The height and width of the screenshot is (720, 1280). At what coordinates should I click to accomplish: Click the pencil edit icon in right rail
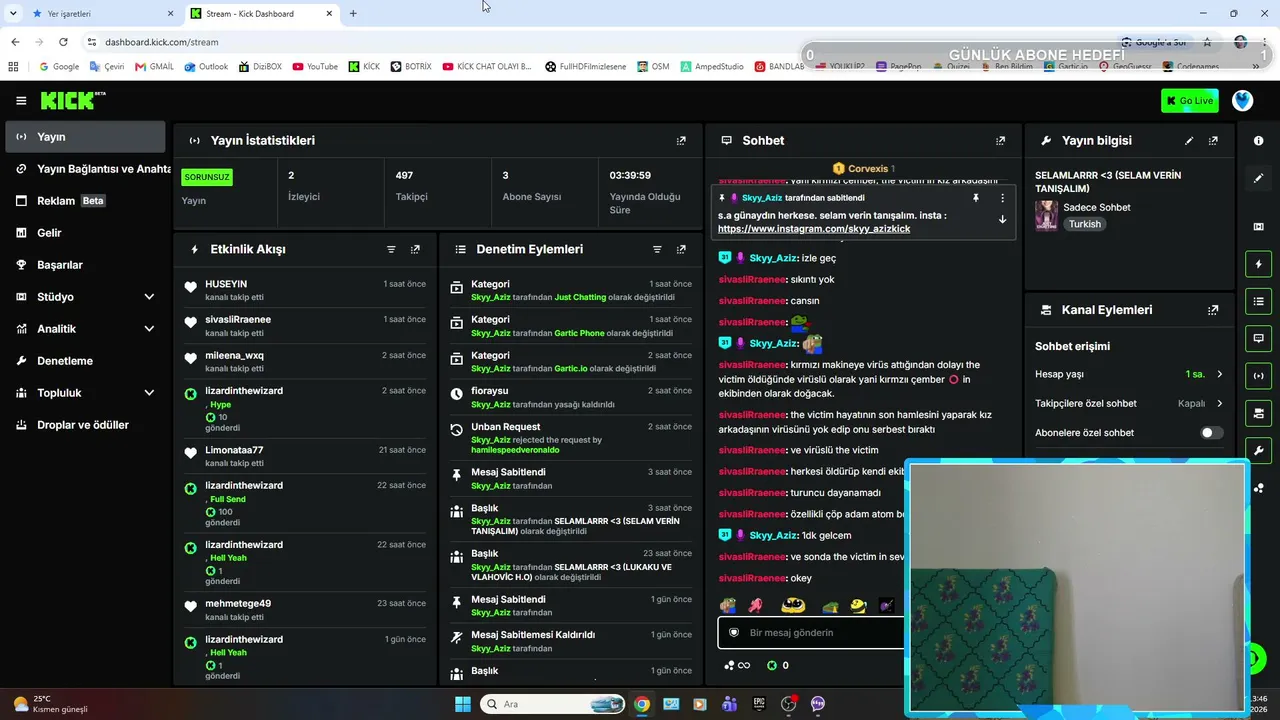coord(1258,178)
